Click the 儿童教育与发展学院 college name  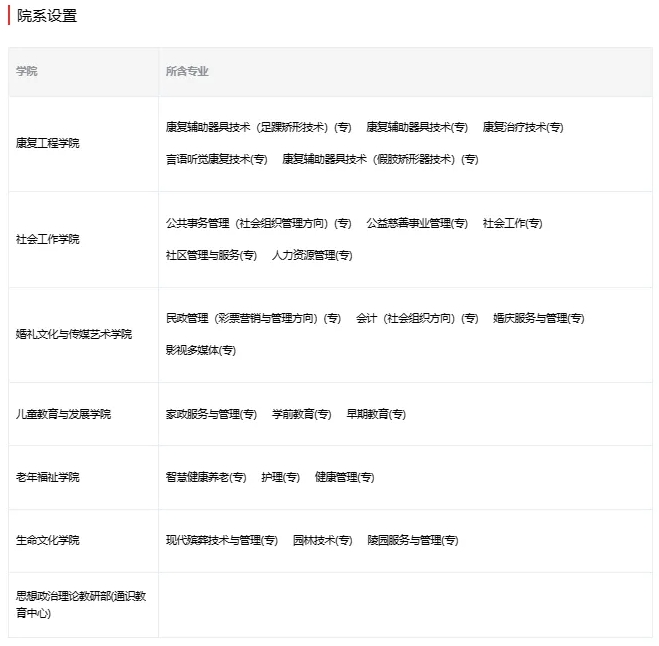click(x=63, y=414)
